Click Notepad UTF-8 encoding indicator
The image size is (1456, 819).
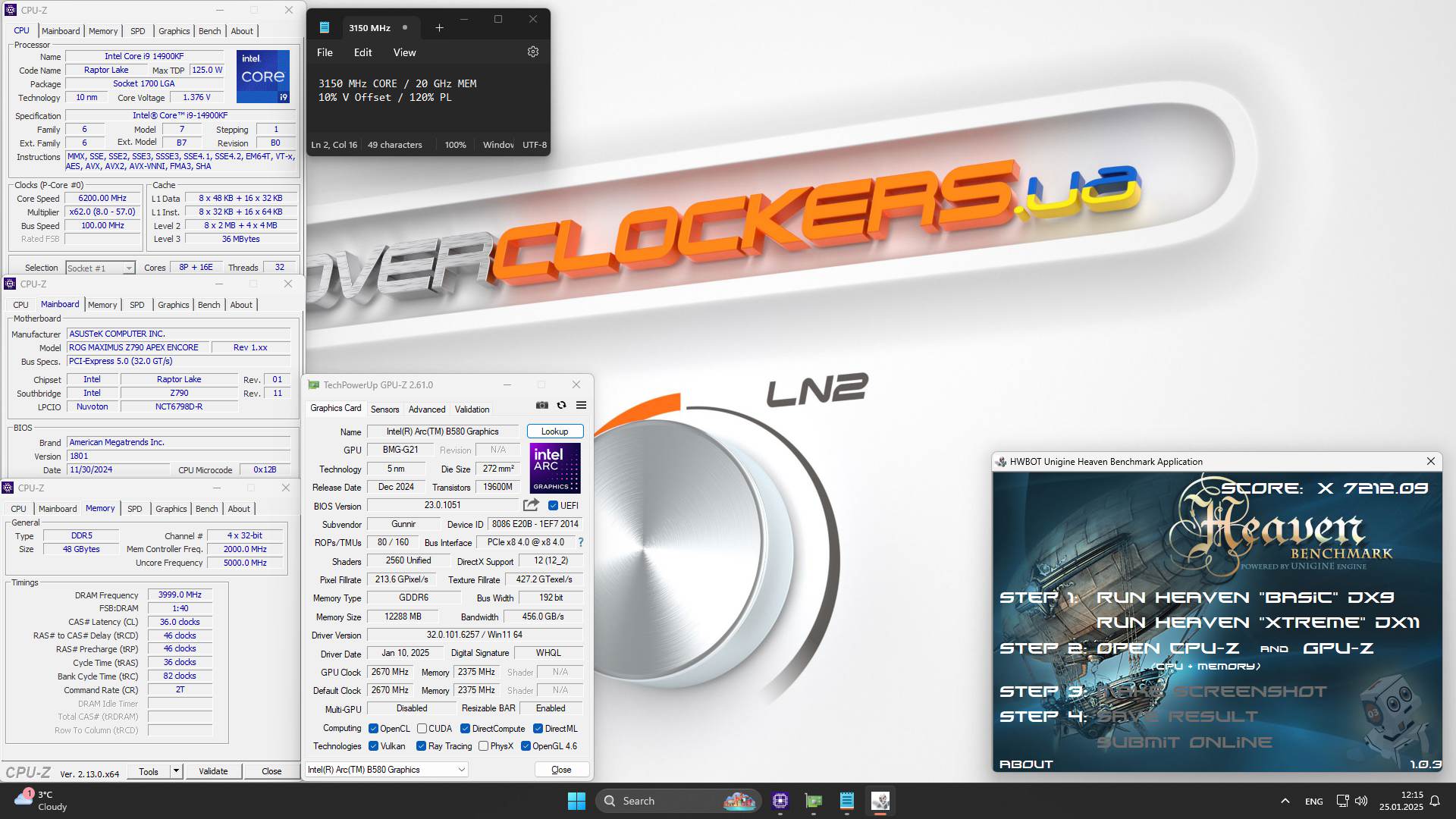535,145
